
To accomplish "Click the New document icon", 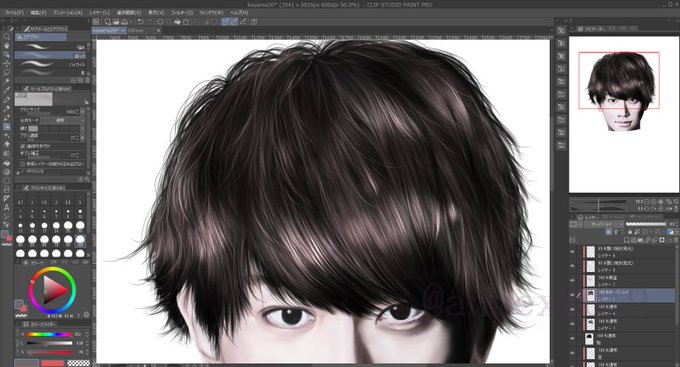I will pos(107,21).
